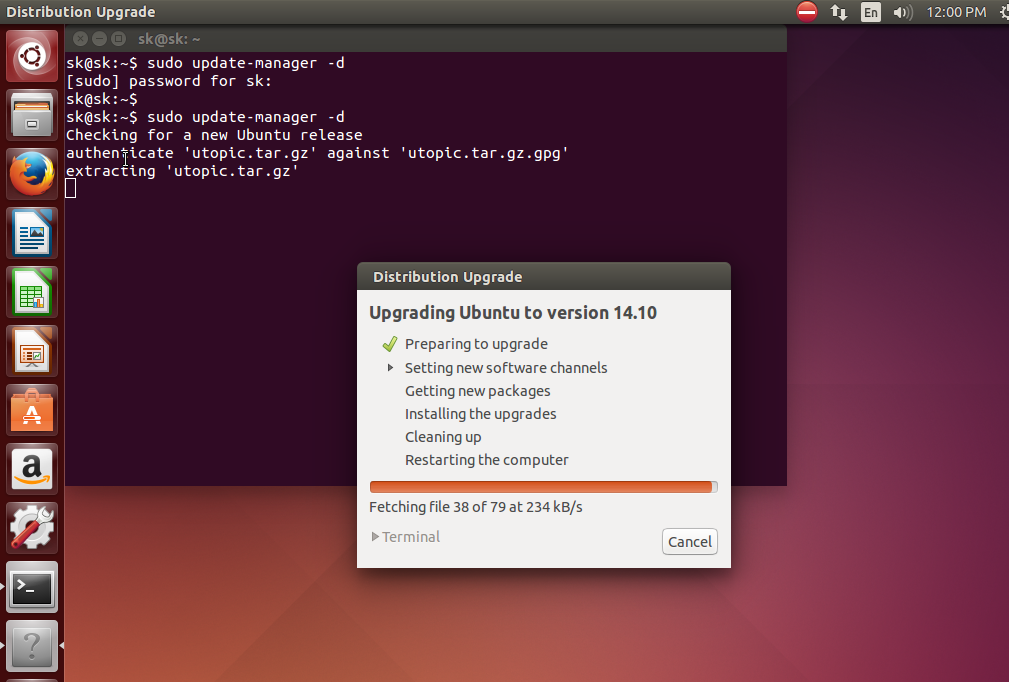Click the arrow beside Setting new software channels

pyautogui.click(x=390, y=367)
